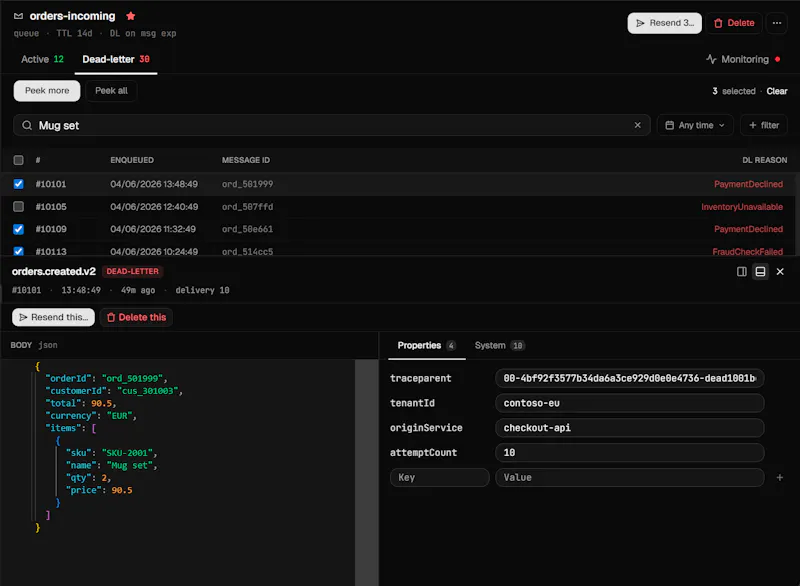The image size is (800, 586).
Task: Click the orders.created.v2 title
Action: pos(54,271)
